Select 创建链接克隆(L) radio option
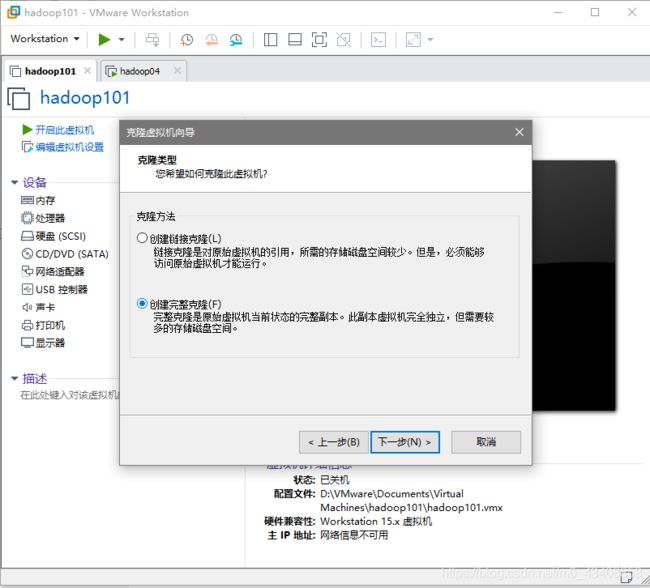 pos(142,238)
